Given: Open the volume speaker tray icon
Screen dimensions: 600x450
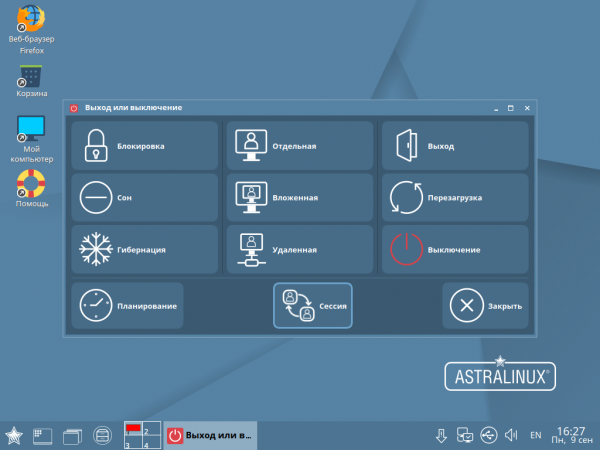Looking at the screenshot, I should (511, 435).
